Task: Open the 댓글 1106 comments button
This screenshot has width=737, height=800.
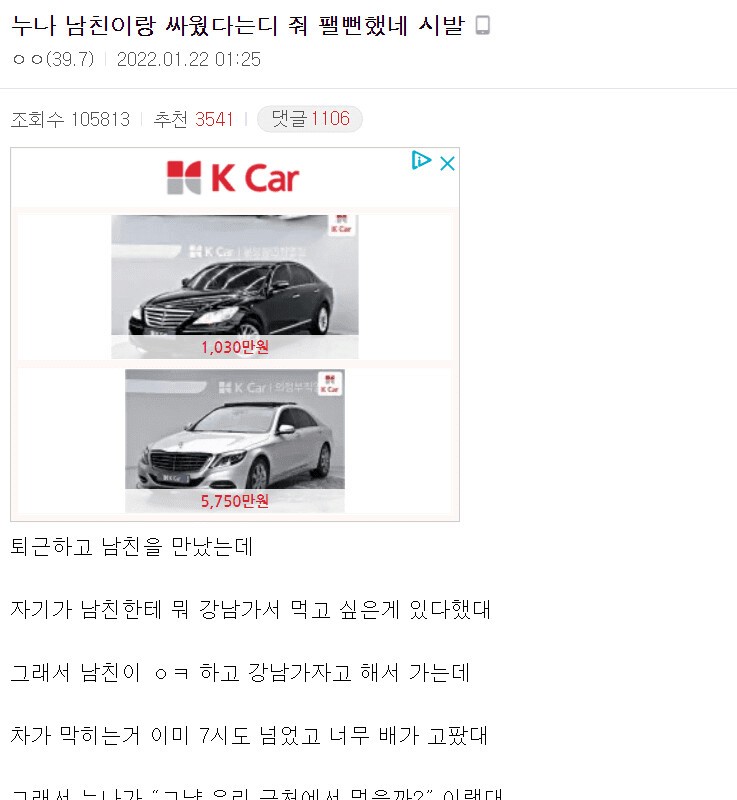Action: point(310,119)
